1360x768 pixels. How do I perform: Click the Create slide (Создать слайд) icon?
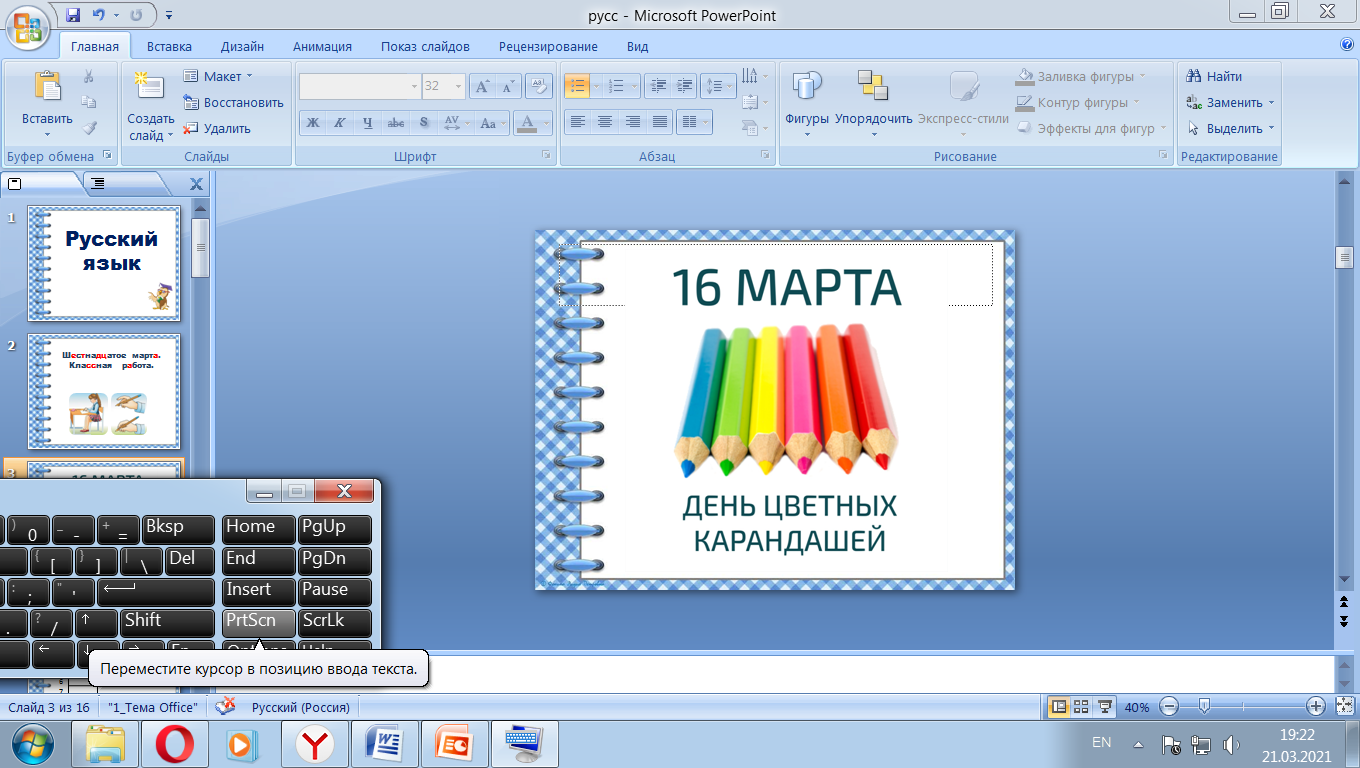pyautogui.click(x=150, y=87)
